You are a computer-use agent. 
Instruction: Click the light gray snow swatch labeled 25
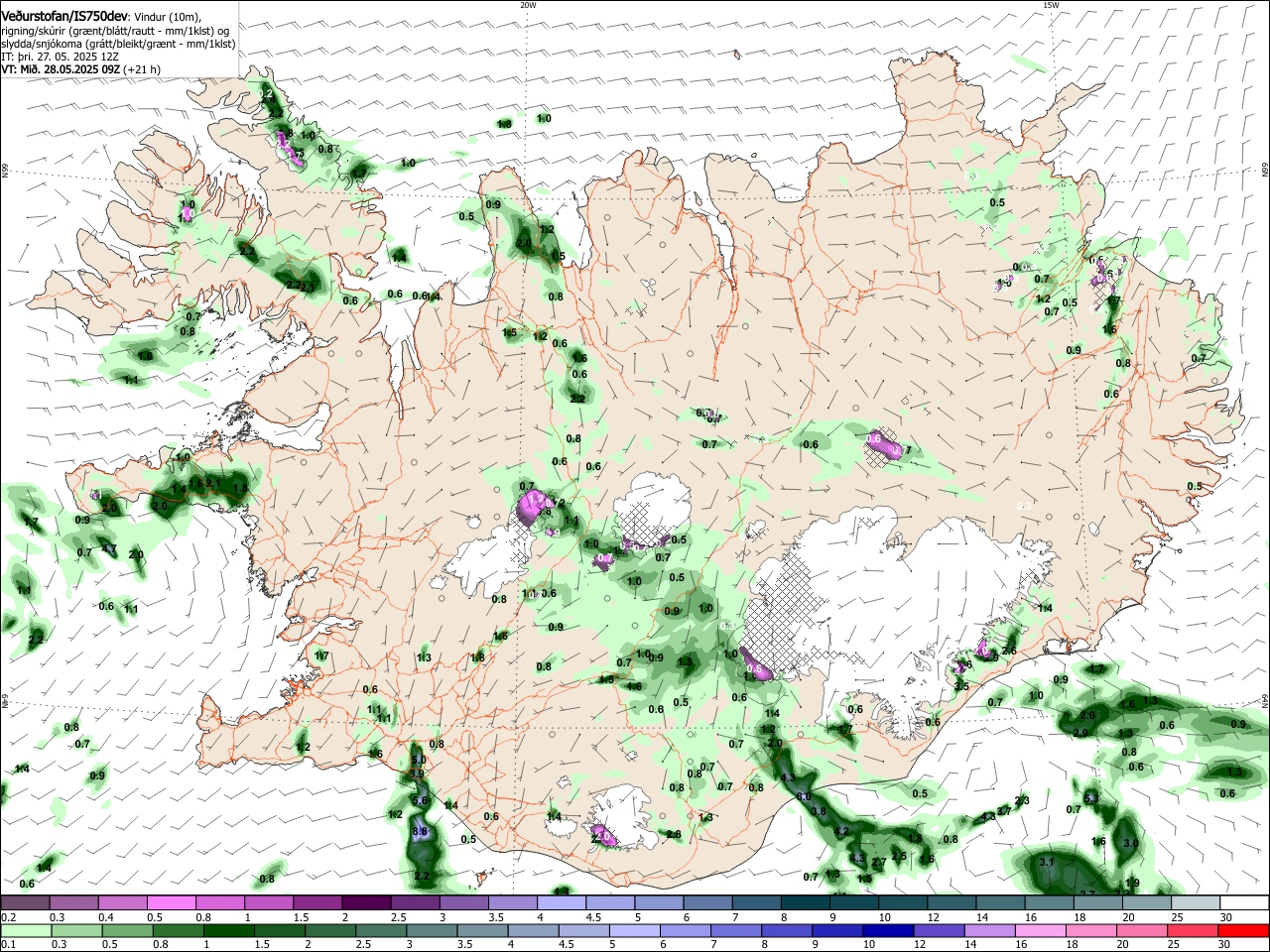(1196, 903)
